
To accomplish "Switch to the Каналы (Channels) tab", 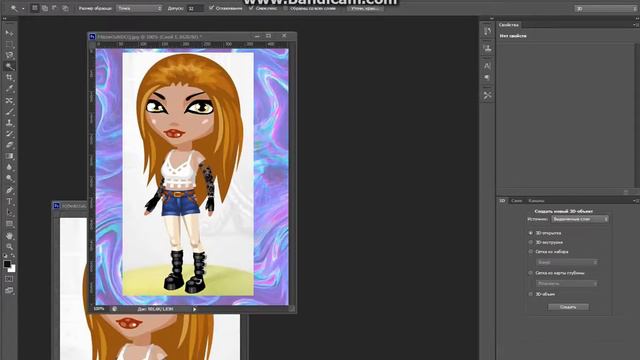I will (x=536, y=201).
